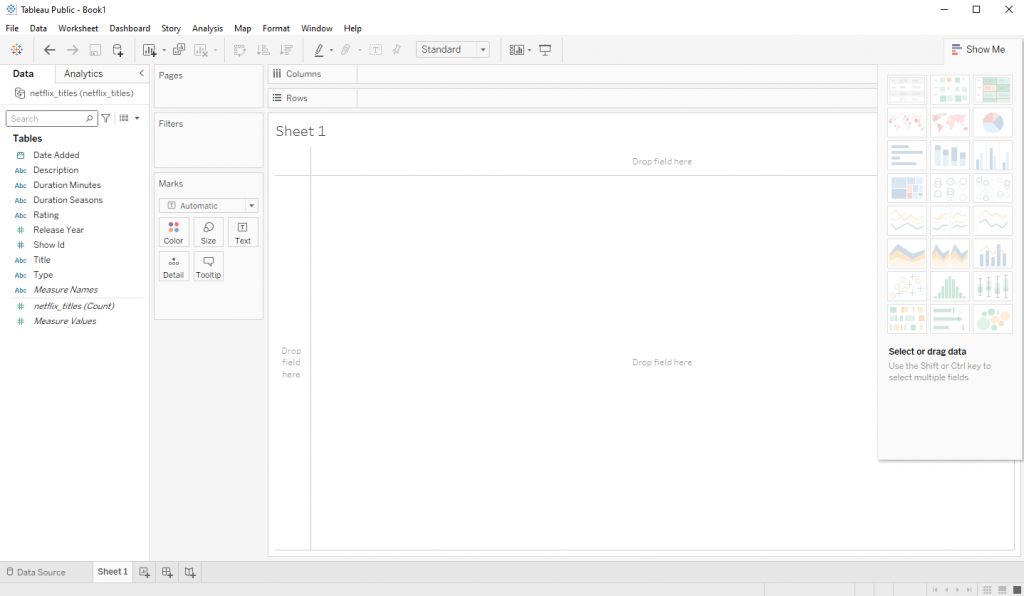
Task: Click the Size button on Marks card
Action: pos(208,232)
